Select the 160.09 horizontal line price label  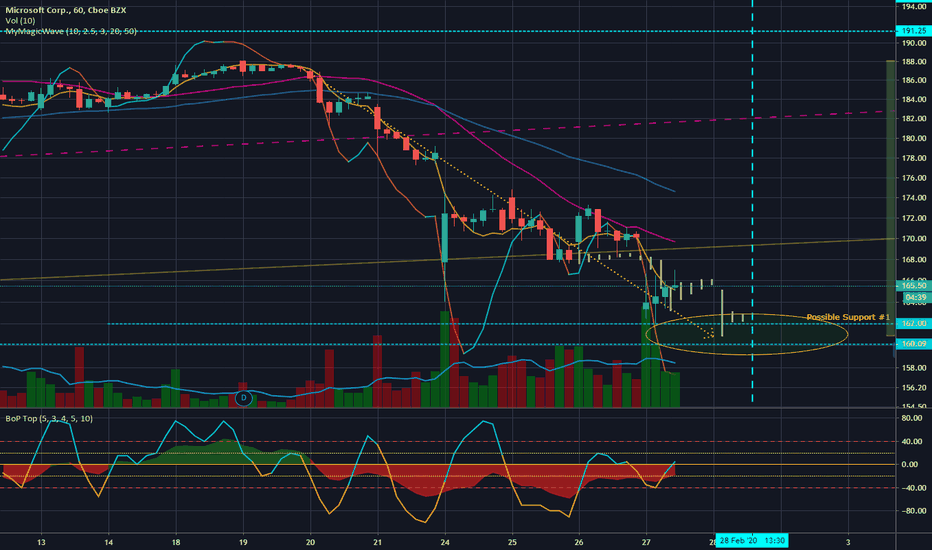(x=914, y=344)
